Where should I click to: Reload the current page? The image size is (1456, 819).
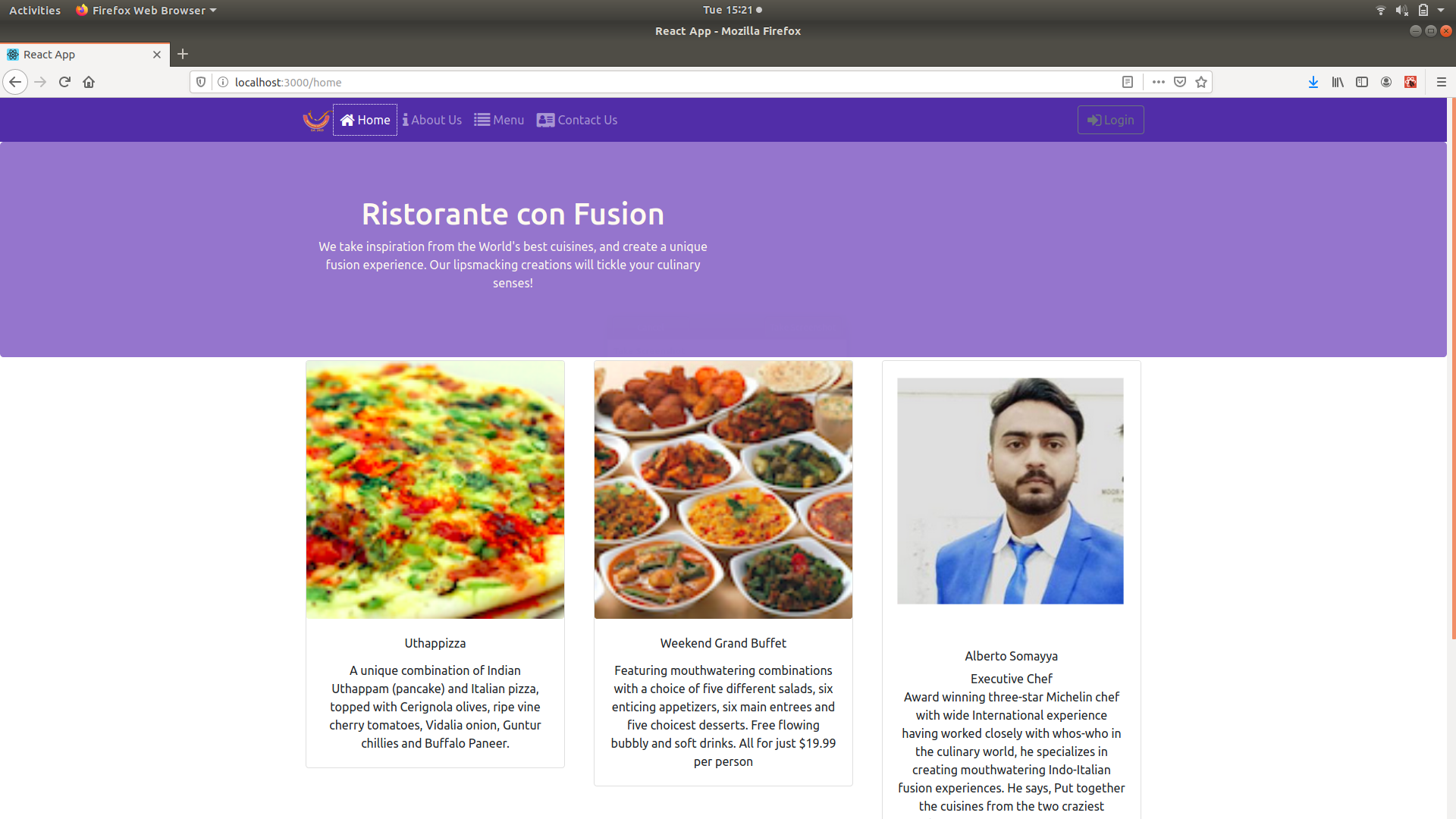tap(64, 82)
